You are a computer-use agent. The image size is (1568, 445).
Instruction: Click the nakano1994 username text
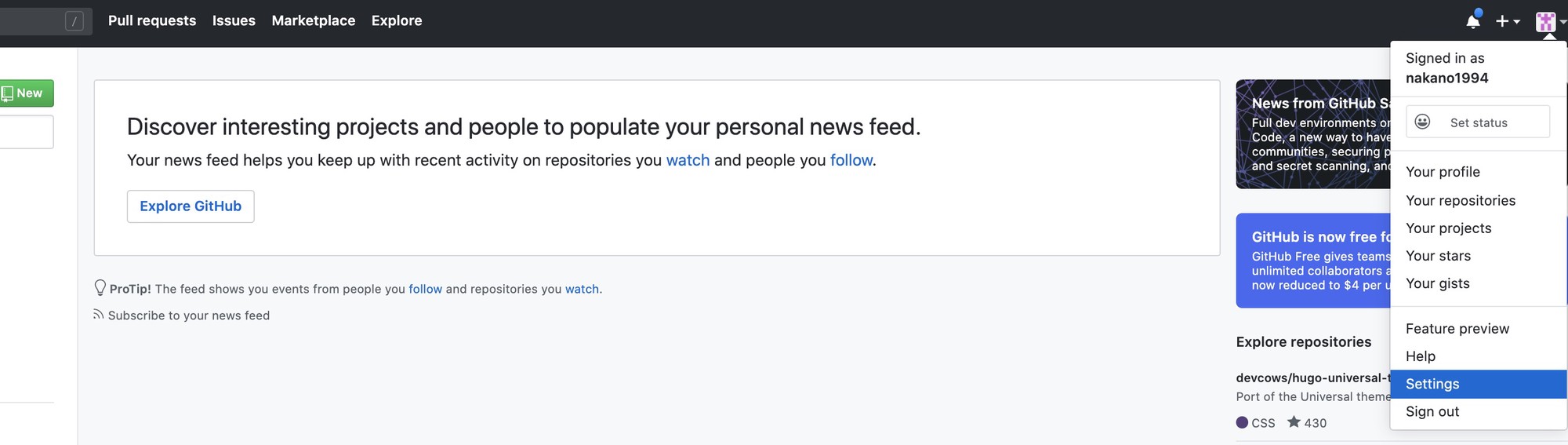click(x=1446, y=78)
